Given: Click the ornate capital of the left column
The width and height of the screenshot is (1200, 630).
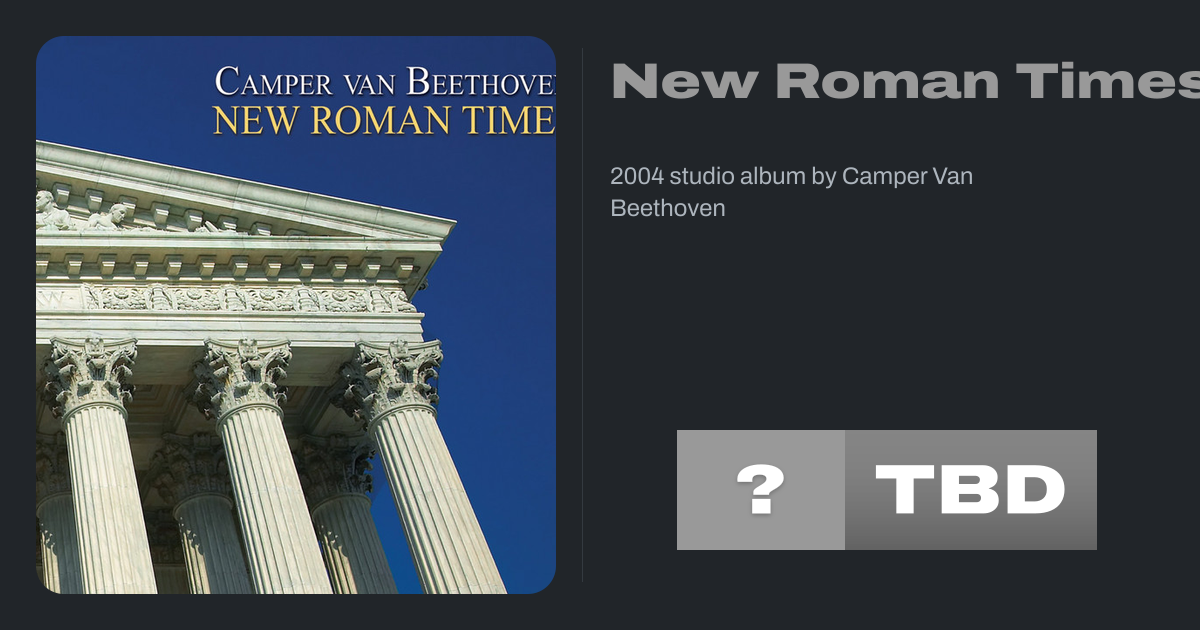Looking at the screenshot, I should pyautogui.click(x=90, y=375).
